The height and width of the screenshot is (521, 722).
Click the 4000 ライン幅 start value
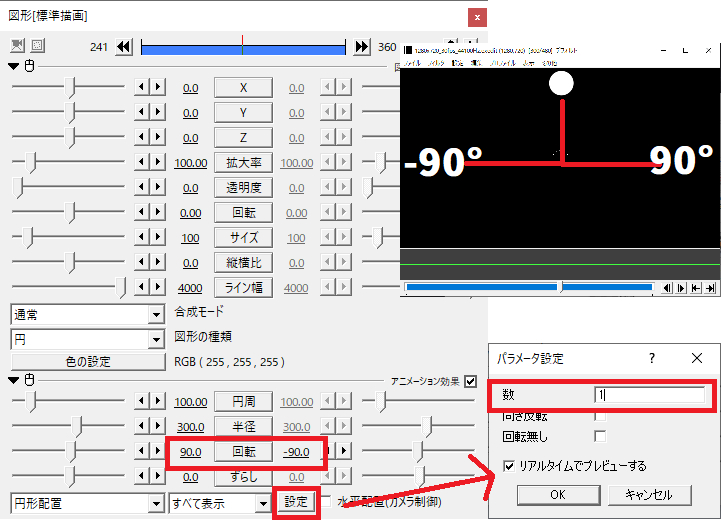tap(190, 288)
